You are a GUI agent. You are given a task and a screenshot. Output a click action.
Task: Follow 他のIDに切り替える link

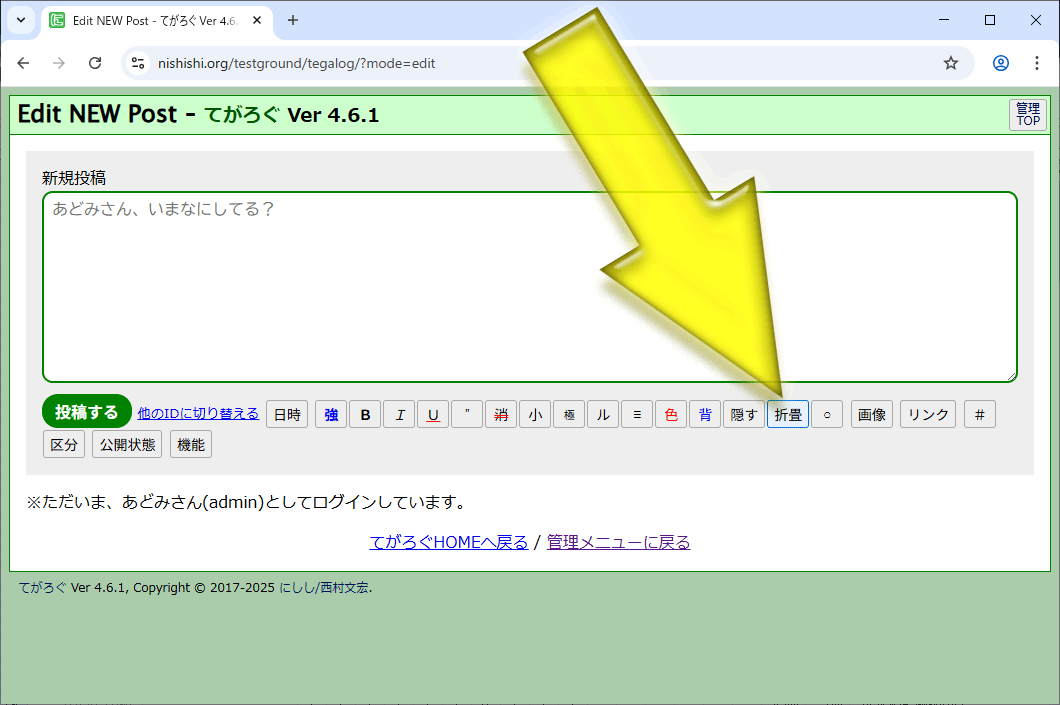pos(198,413)
